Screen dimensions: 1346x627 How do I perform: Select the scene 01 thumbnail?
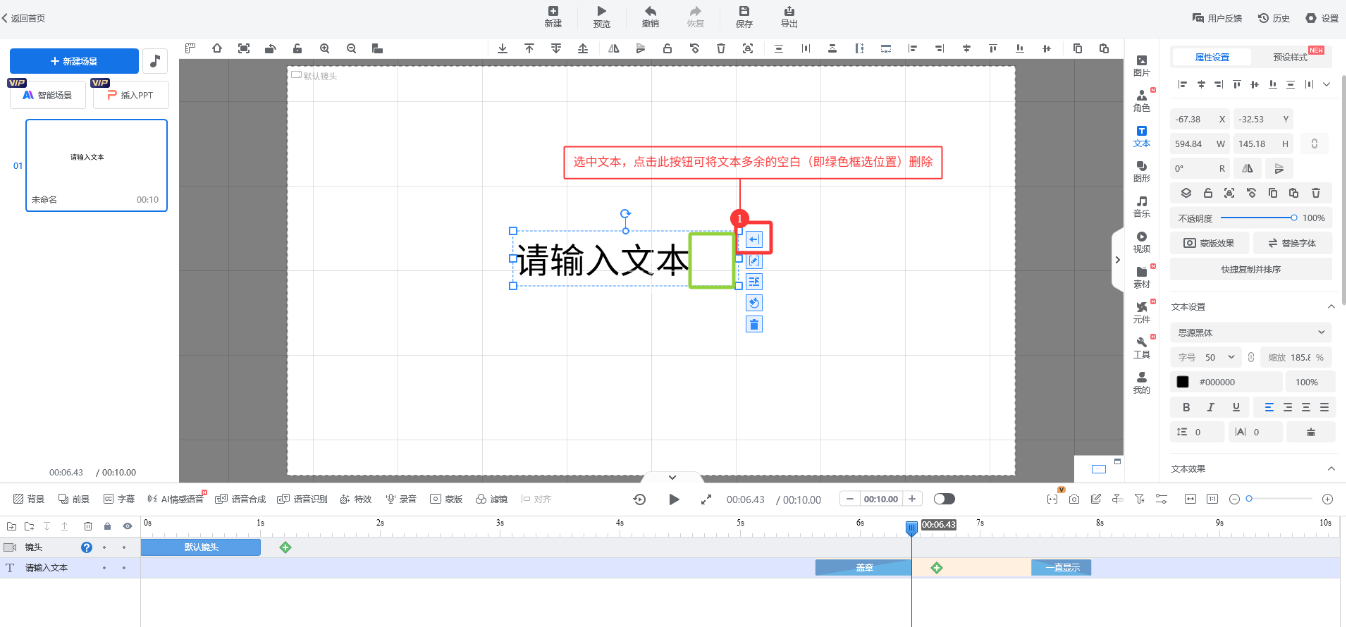[x=96, y=165]
